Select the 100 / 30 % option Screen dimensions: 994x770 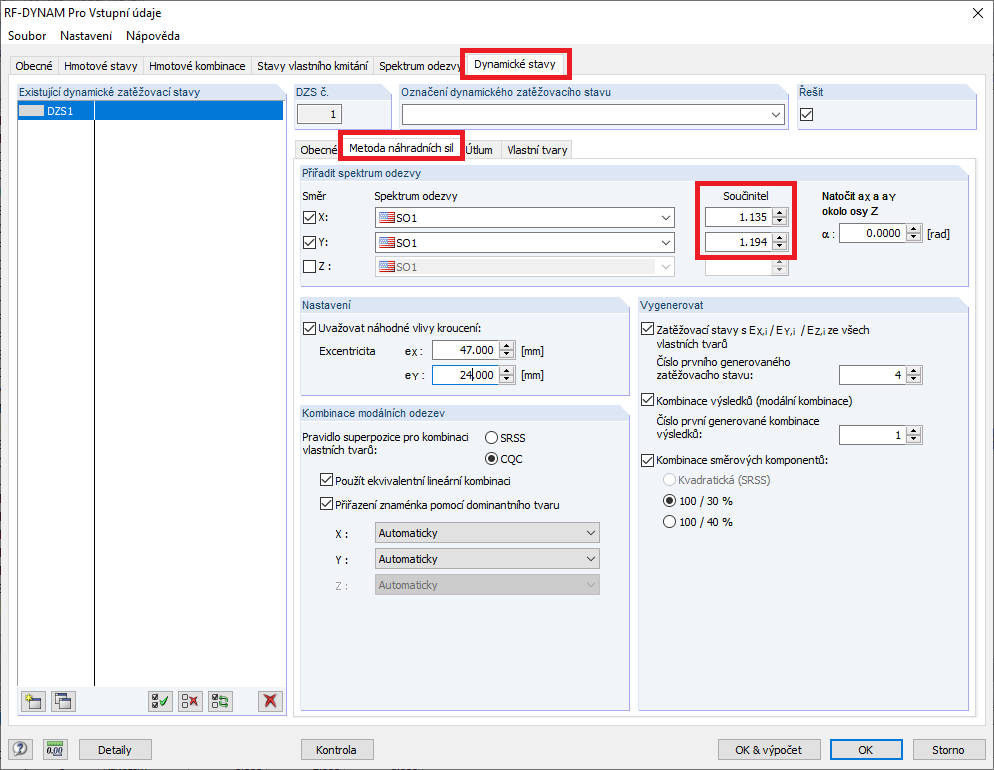tap(669, 501)
